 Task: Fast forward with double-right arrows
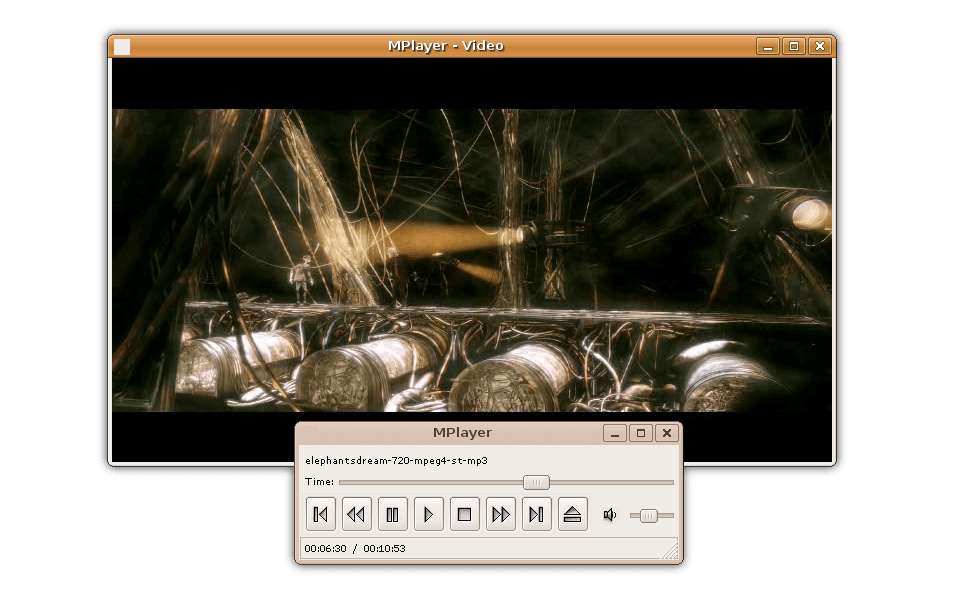501,514
